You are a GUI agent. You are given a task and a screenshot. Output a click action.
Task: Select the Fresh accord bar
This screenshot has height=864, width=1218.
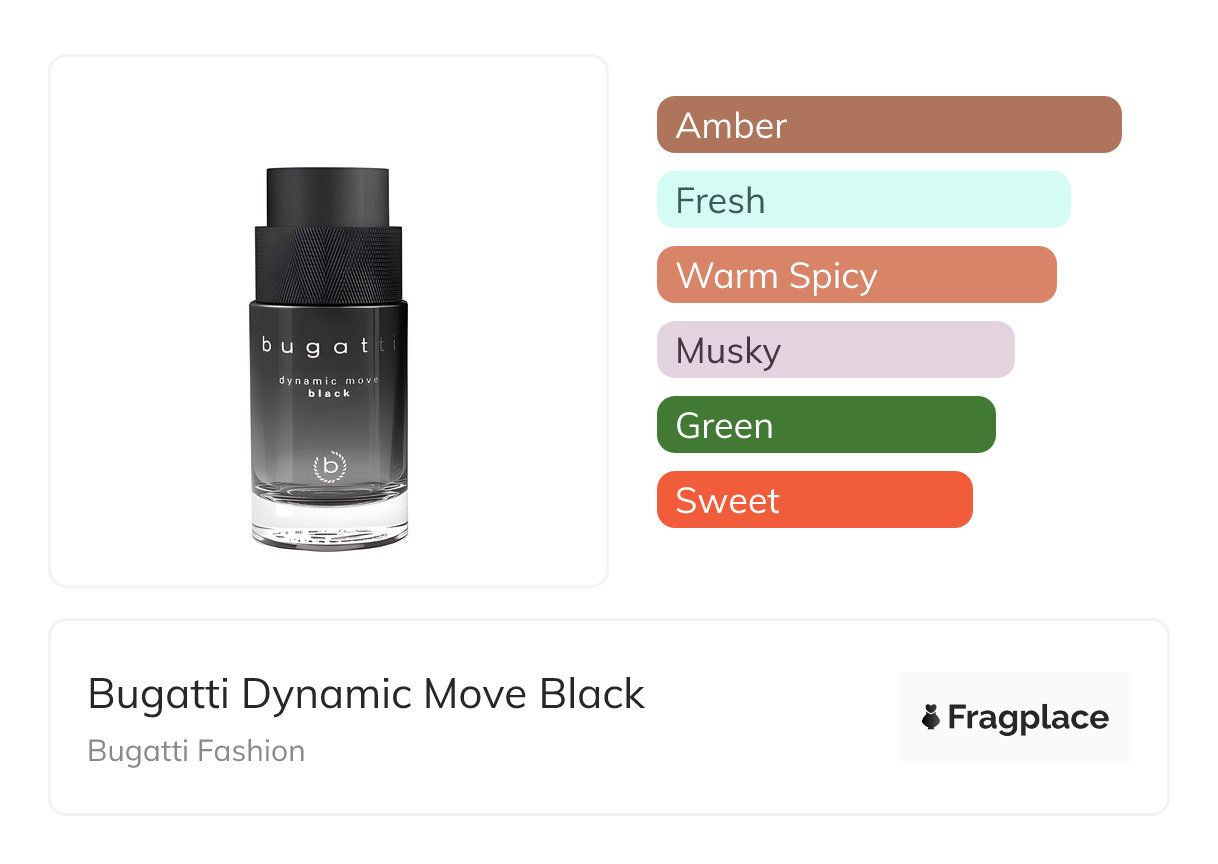click(x=863, y=200)
